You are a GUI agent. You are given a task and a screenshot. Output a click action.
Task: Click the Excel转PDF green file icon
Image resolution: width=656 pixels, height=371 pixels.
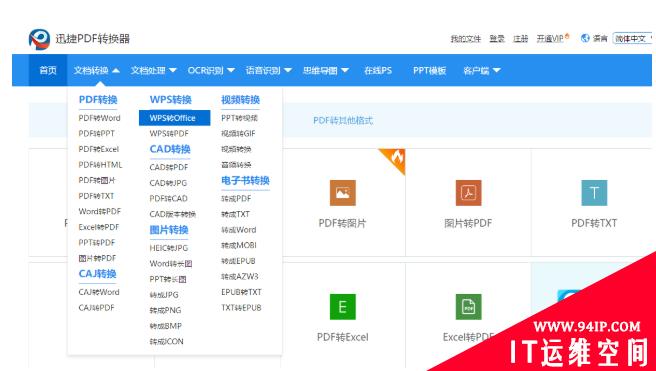point(468,307)
